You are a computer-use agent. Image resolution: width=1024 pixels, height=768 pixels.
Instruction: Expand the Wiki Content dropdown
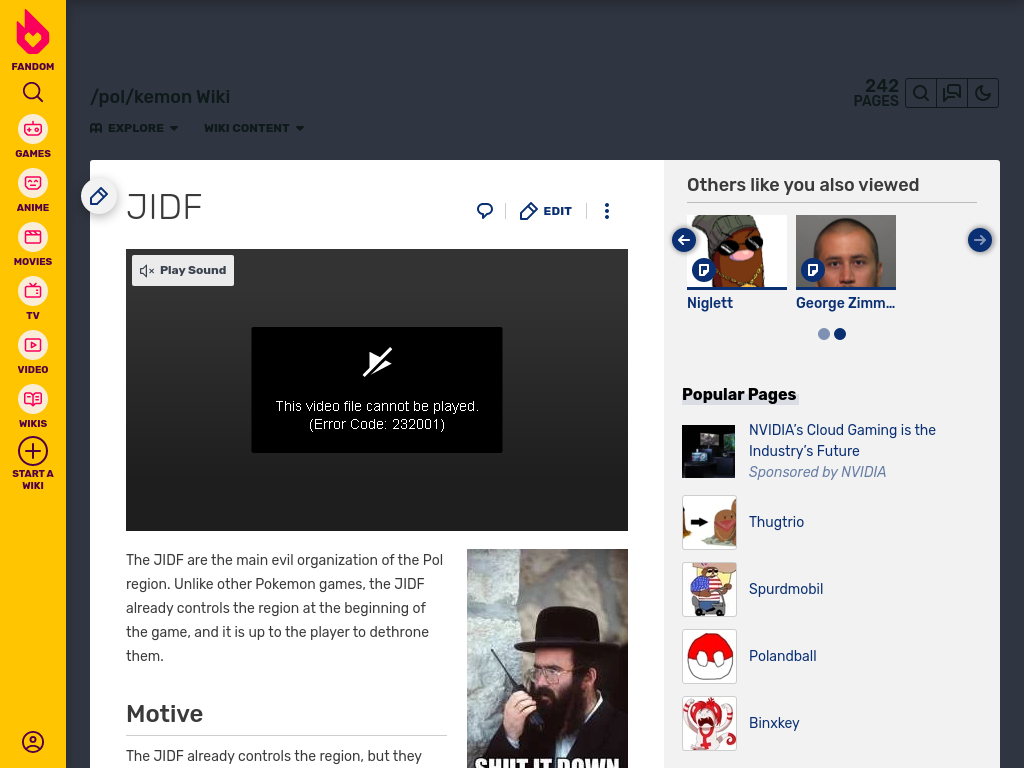(254, 128)
